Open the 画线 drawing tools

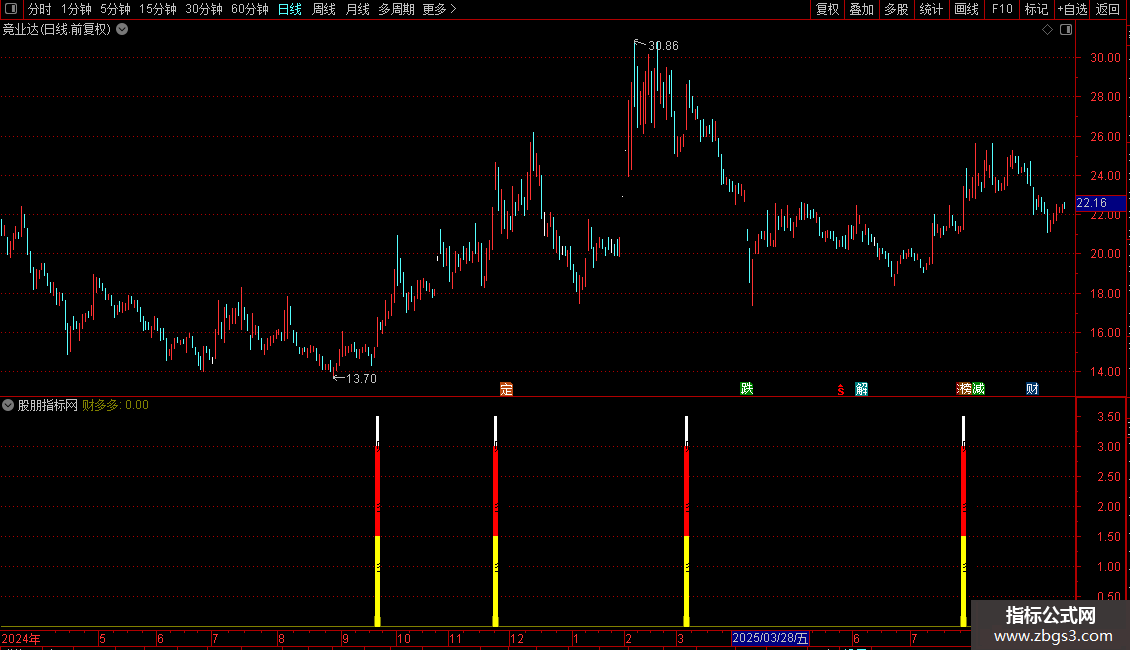[x=966, y=9]
